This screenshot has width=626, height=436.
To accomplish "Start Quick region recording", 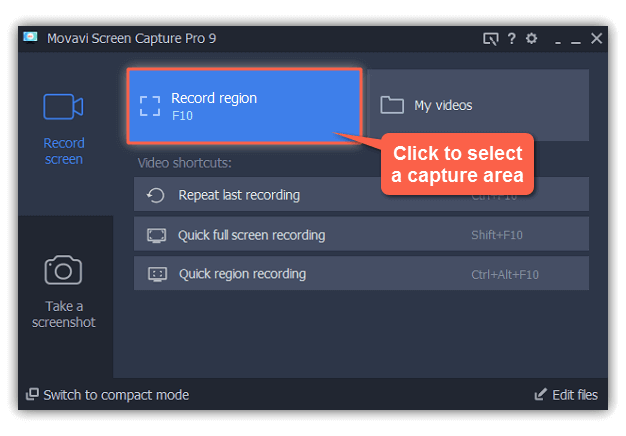I will coord(361,274).
